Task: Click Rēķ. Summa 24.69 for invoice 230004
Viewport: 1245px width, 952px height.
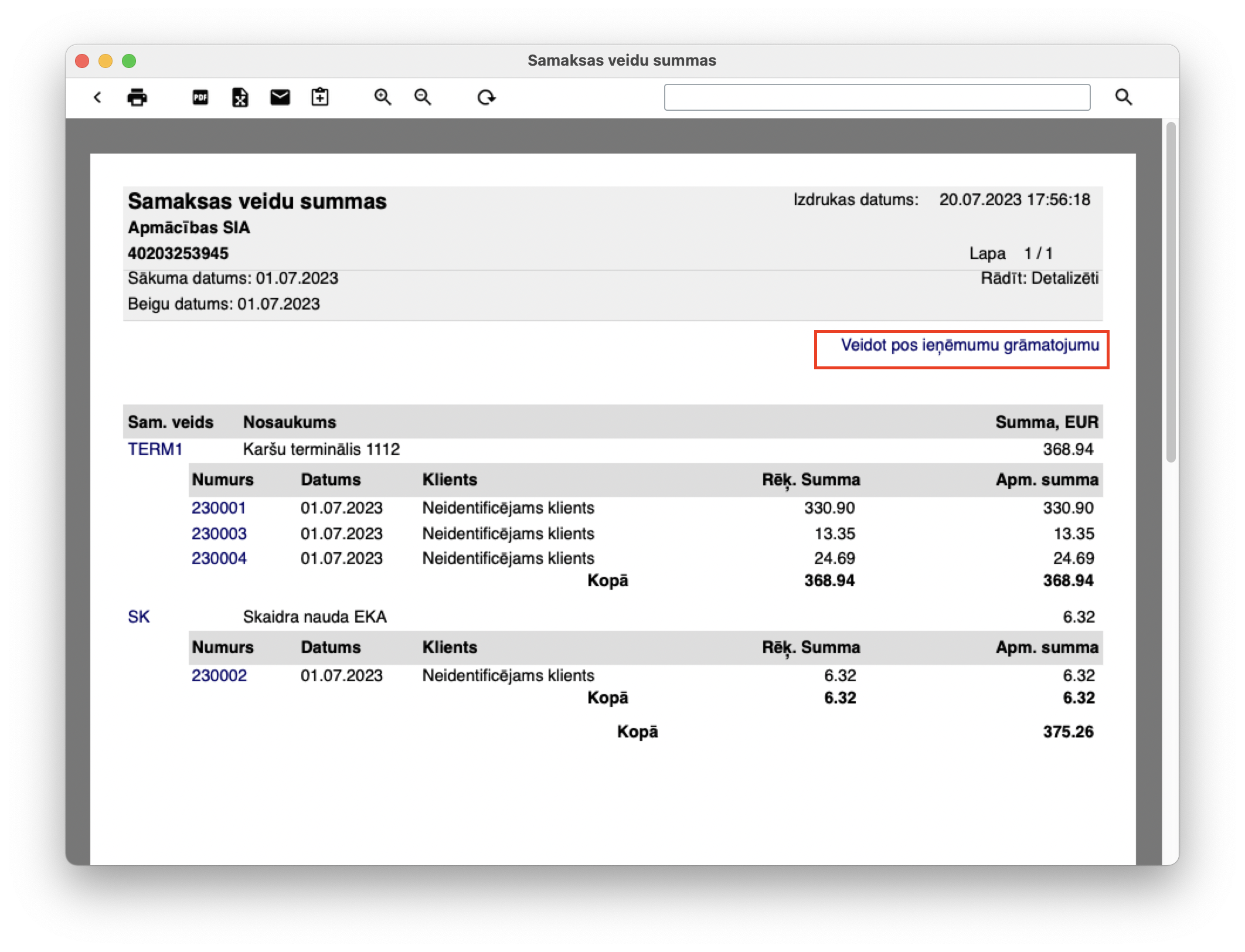Action: pos(835,558)
